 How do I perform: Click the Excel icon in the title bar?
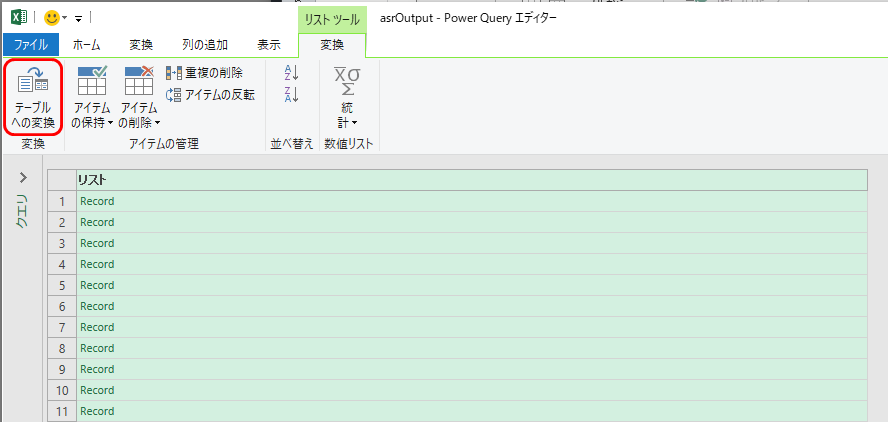coord(19,18)
